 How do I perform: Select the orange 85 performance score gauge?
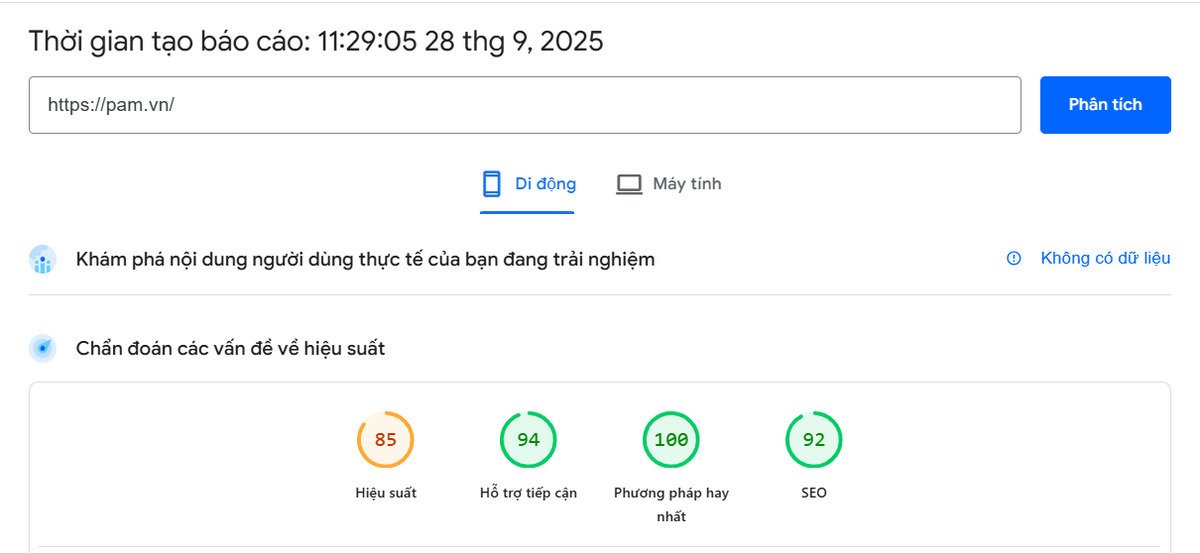tap(385, 440)
